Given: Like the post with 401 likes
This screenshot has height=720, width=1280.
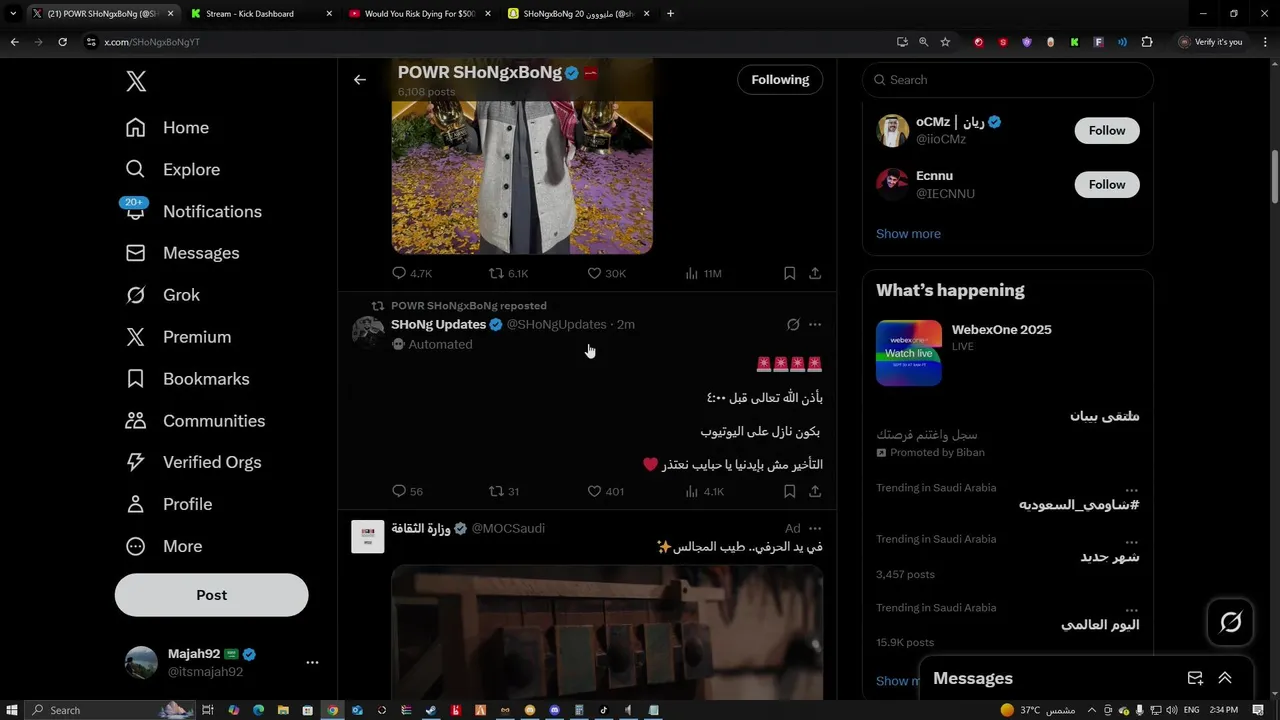Looking at the screenshot, I should click(605, 491).
